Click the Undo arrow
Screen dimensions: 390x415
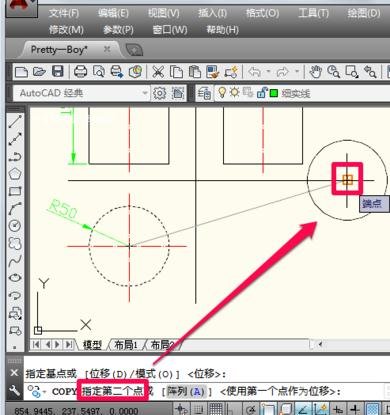point(255,72)
